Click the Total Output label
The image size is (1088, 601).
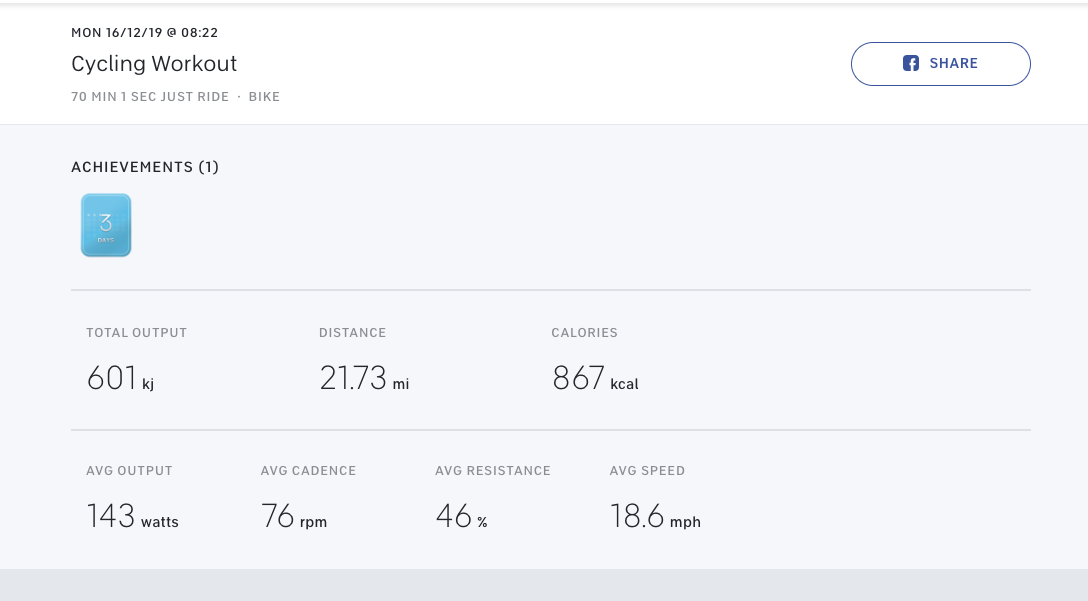(136, 333)
